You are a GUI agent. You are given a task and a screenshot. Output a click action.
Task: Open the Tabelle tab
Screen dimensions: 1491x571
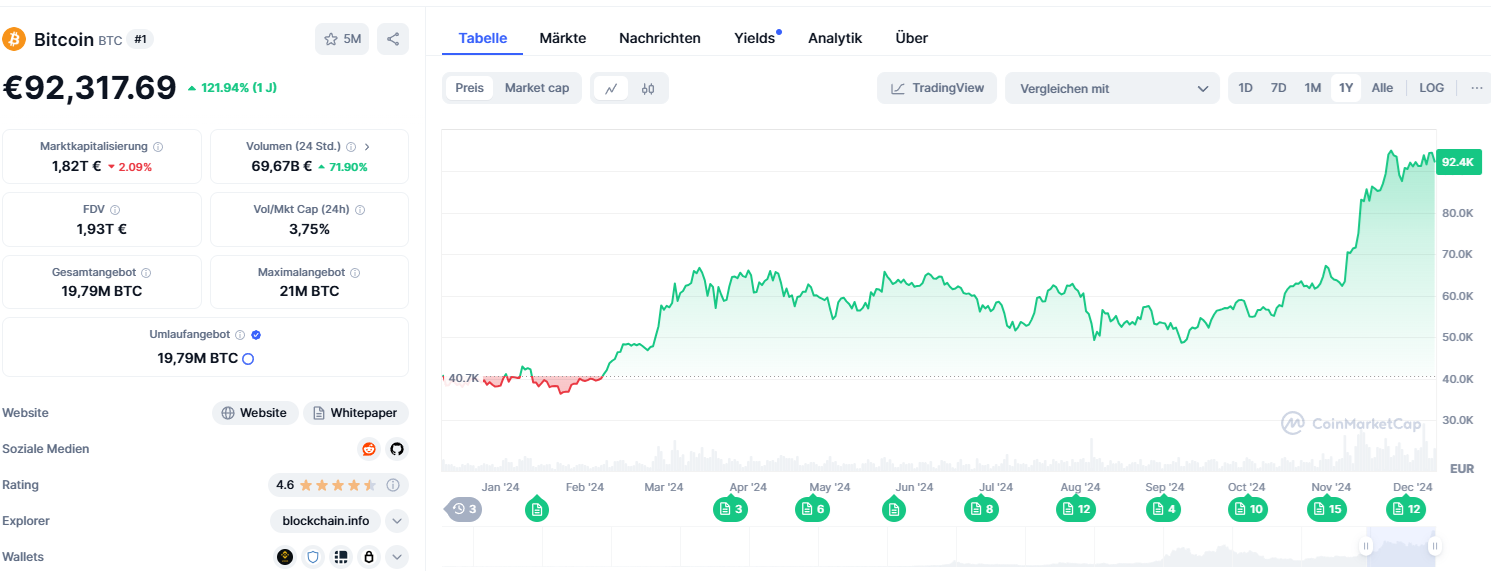(x=482, y=38)
